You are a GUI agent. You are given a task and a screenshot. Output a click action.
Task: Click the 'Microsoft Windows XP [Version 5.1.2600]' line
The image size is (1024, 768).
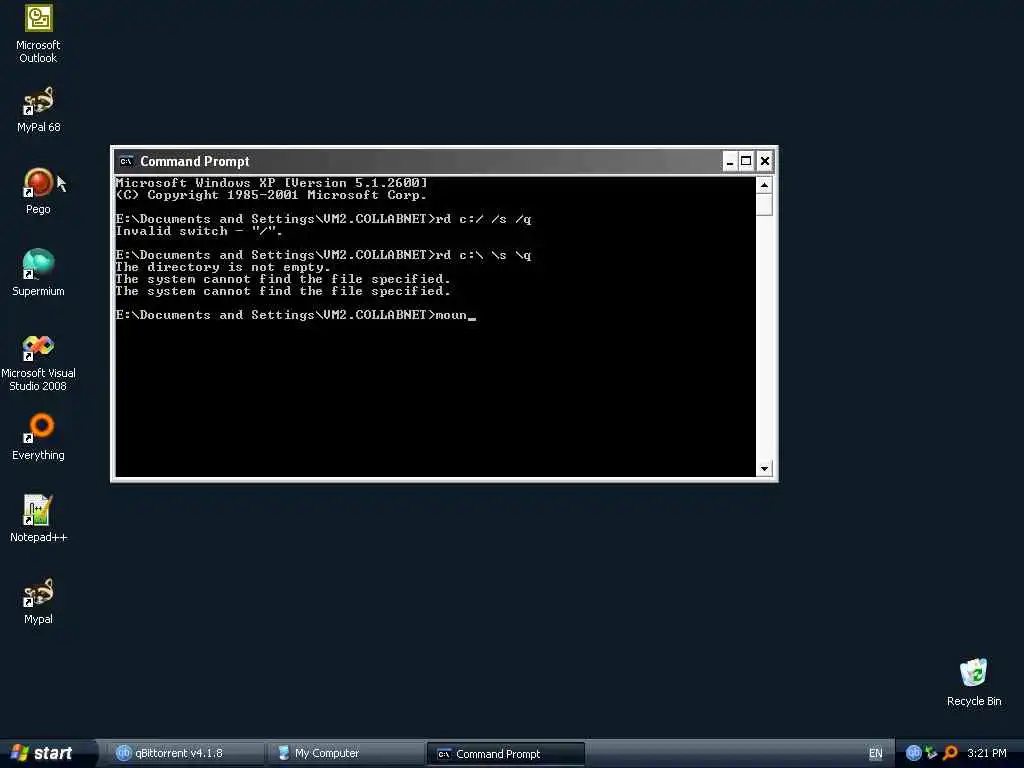coord(271,183)
